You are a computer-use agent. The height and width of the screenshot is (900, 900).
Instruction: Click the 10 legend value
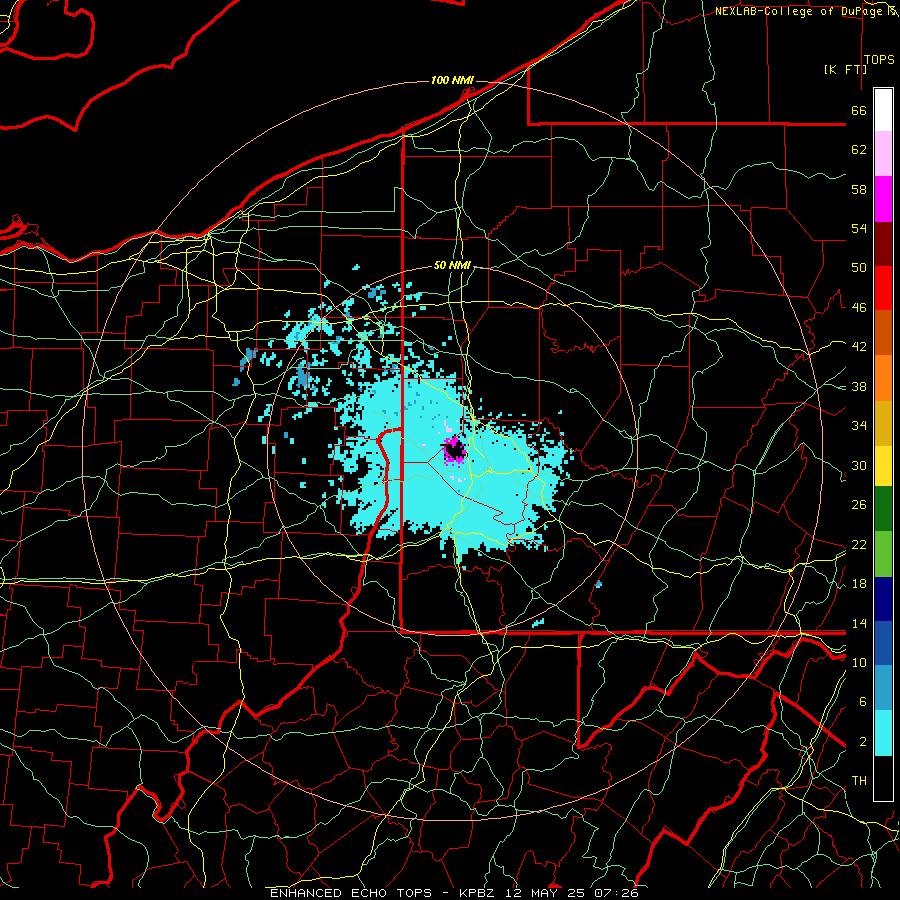tap(859, 662)
